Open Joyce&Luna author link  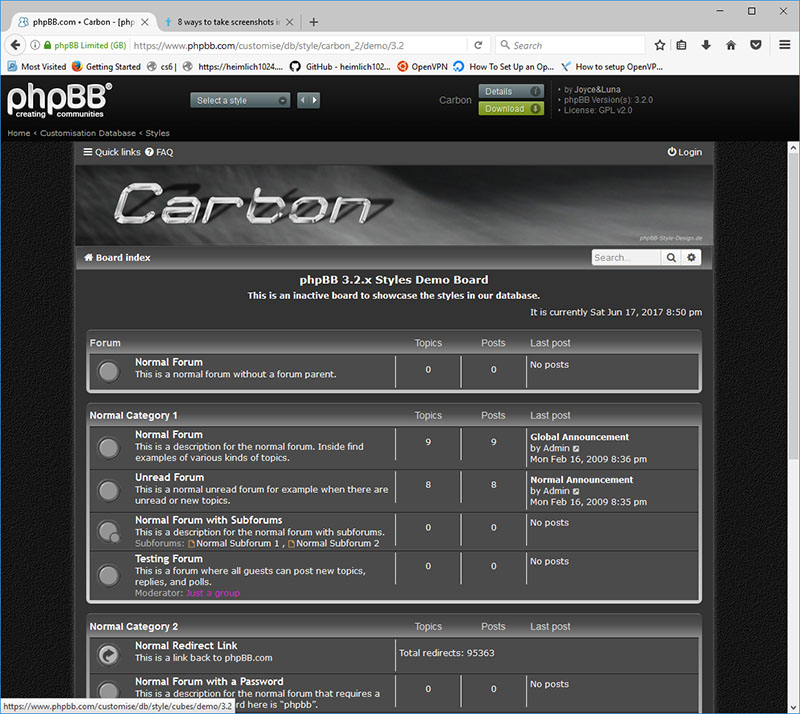[597, 89]
